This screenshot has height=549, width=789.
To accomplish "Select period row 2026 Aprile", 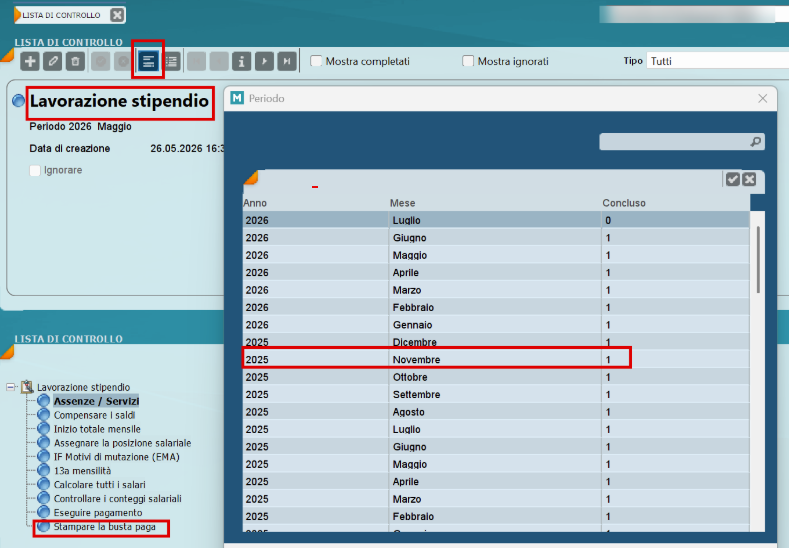I will pyautogui.click(x=496, y=272).
